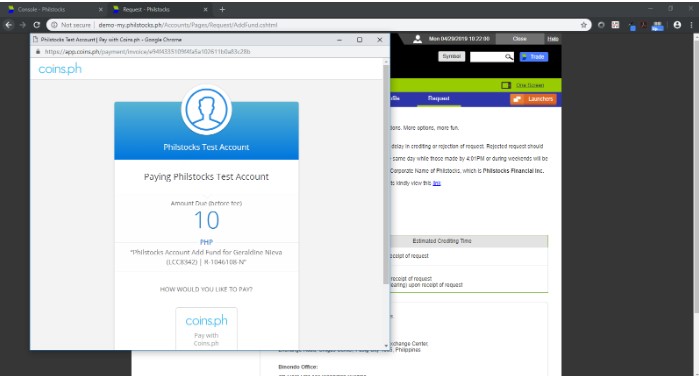
Task: Minimize the coins.ph popup window
Action: 339,40
